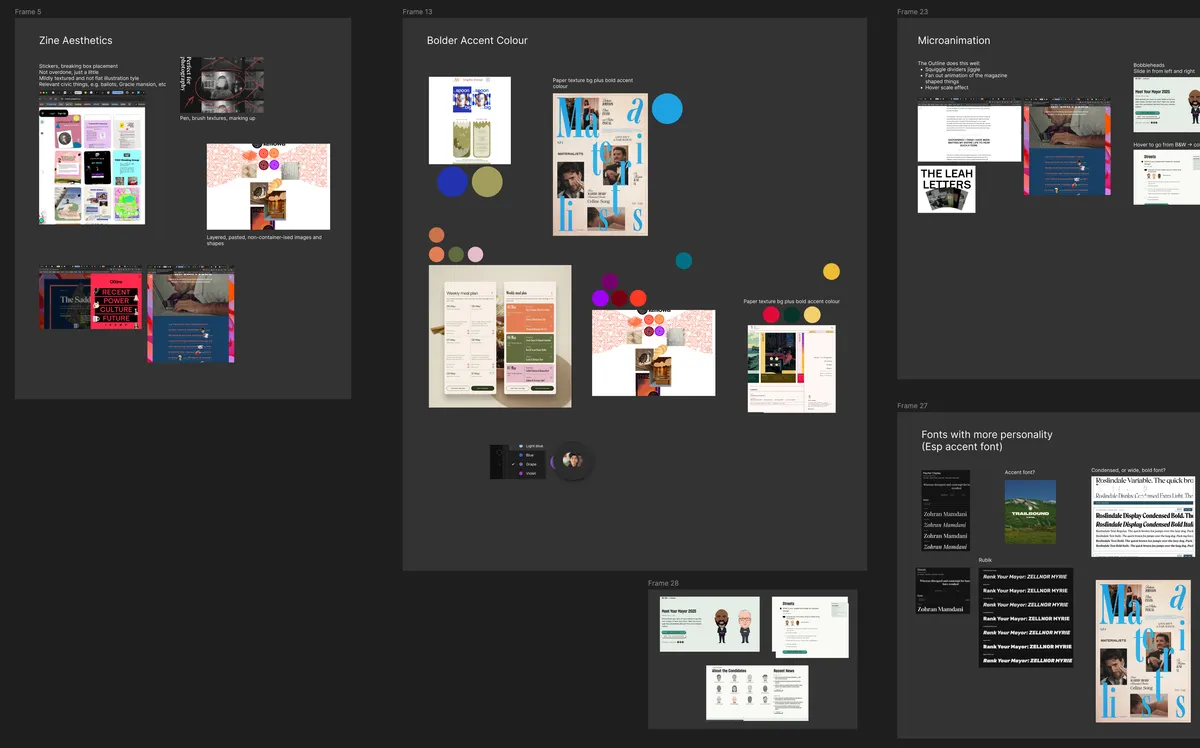
Task: Pick the large sky-blue circle swatch
Action: click(667, 108)
